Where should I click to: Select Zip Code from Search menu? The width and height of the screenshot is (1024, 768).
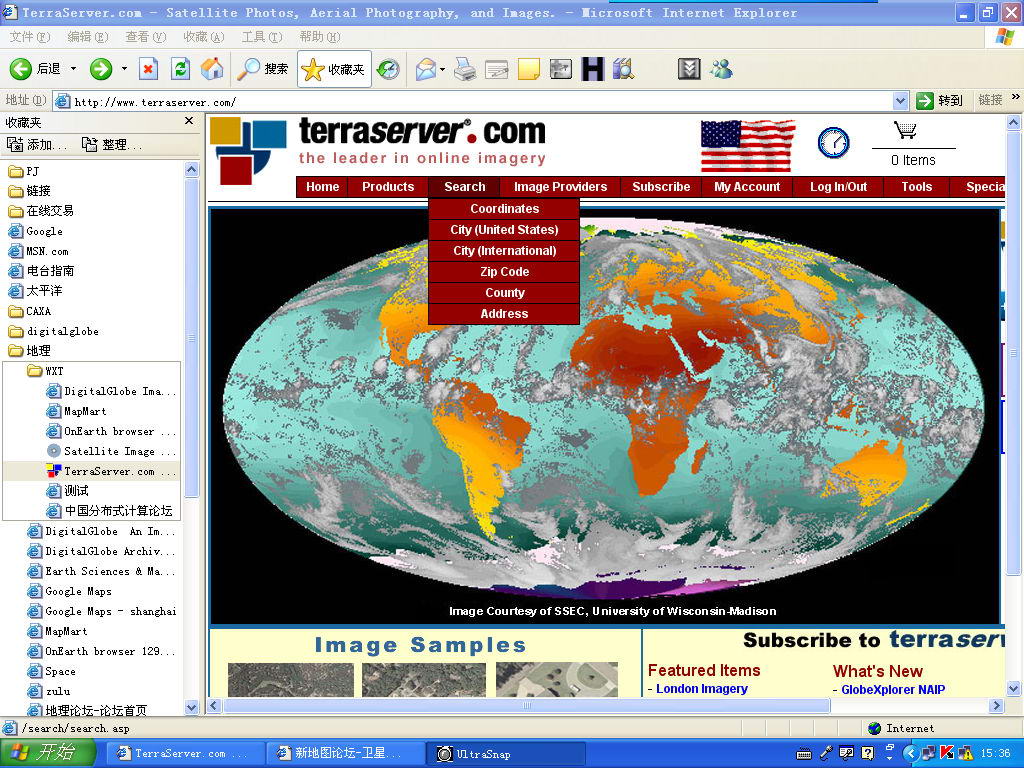(504, 272)
